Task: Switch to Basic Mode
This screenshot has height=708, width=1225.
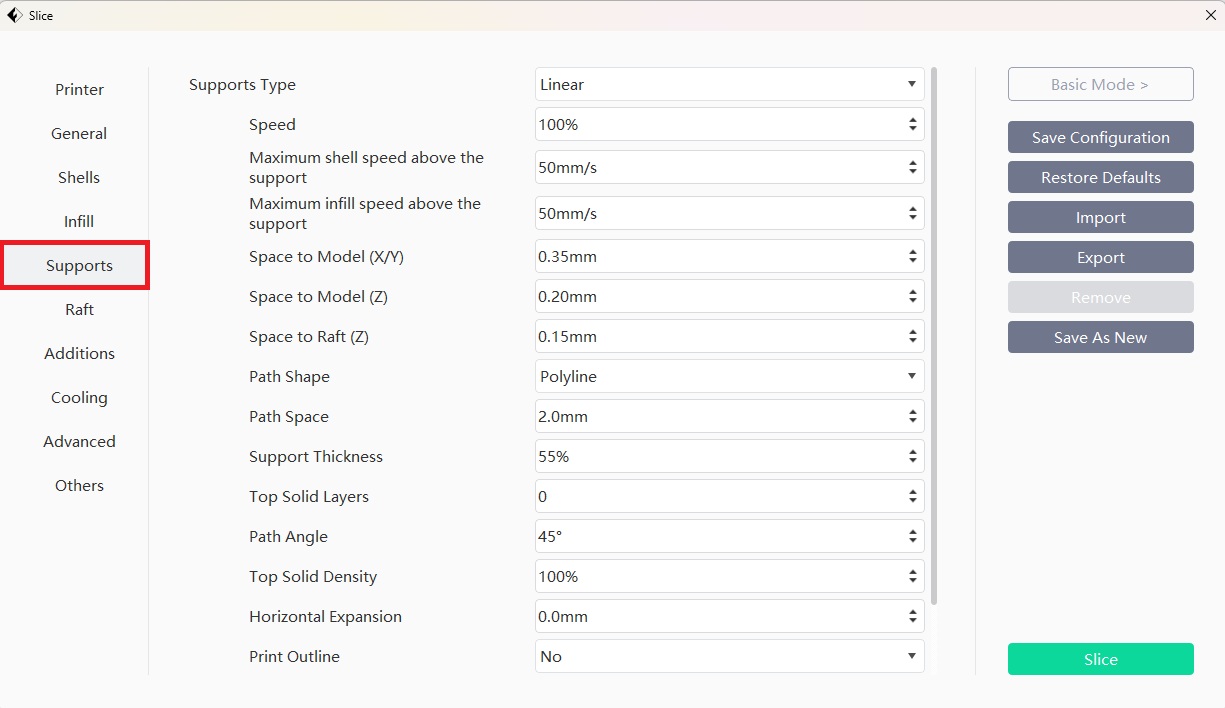Action: point(1100,85)
